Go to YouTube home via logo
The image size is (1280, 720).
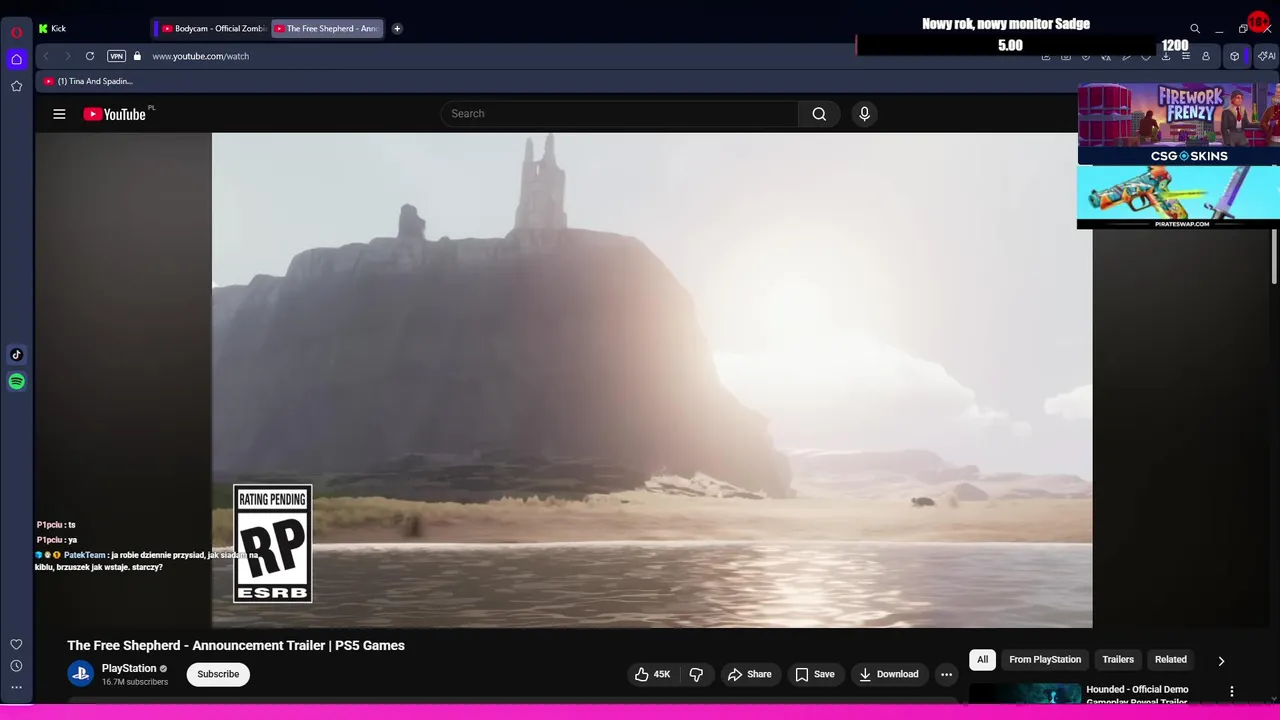tap(115, 114)
